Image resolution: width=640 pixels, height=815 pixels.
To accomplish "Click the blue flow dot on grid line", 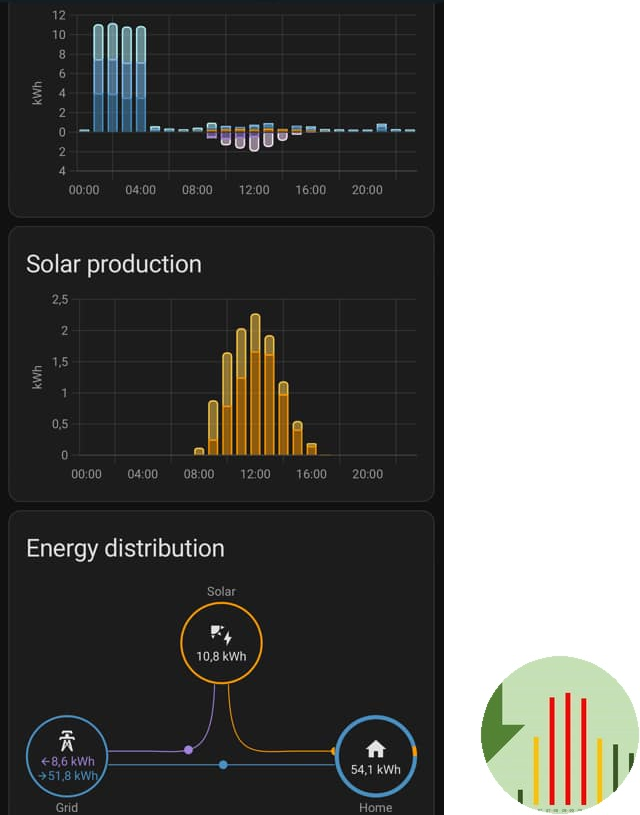I will (223, 765).
